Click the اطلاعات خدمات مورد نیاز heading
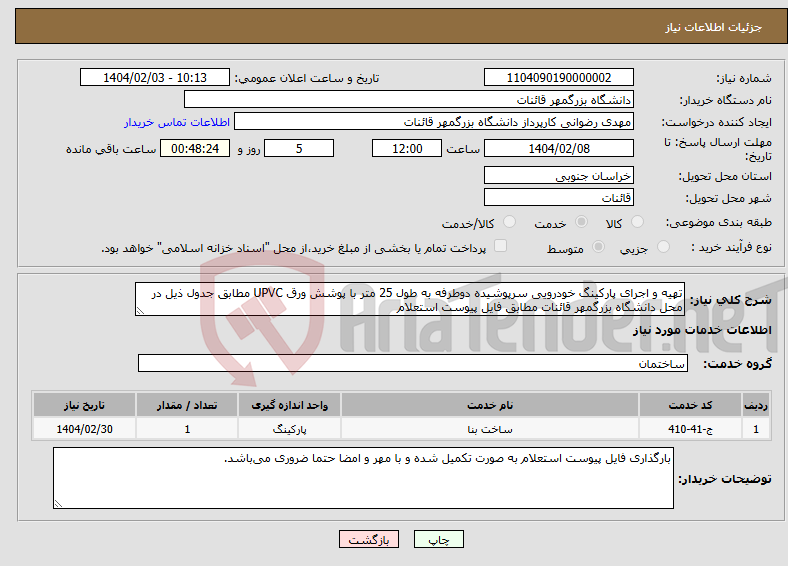 tap(702, 330)
